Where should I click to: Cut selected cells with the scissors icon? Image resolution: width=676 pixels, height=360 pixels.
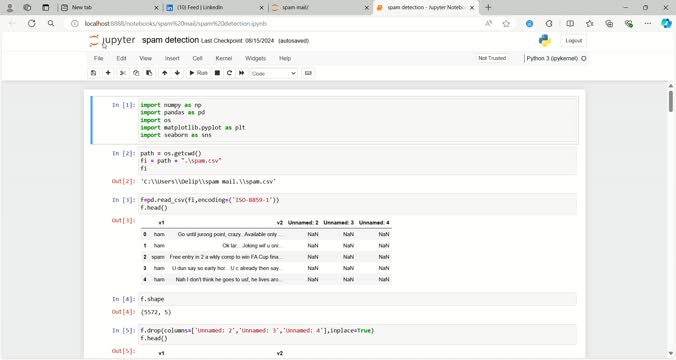pyautogui.click(x=123, y=73)
